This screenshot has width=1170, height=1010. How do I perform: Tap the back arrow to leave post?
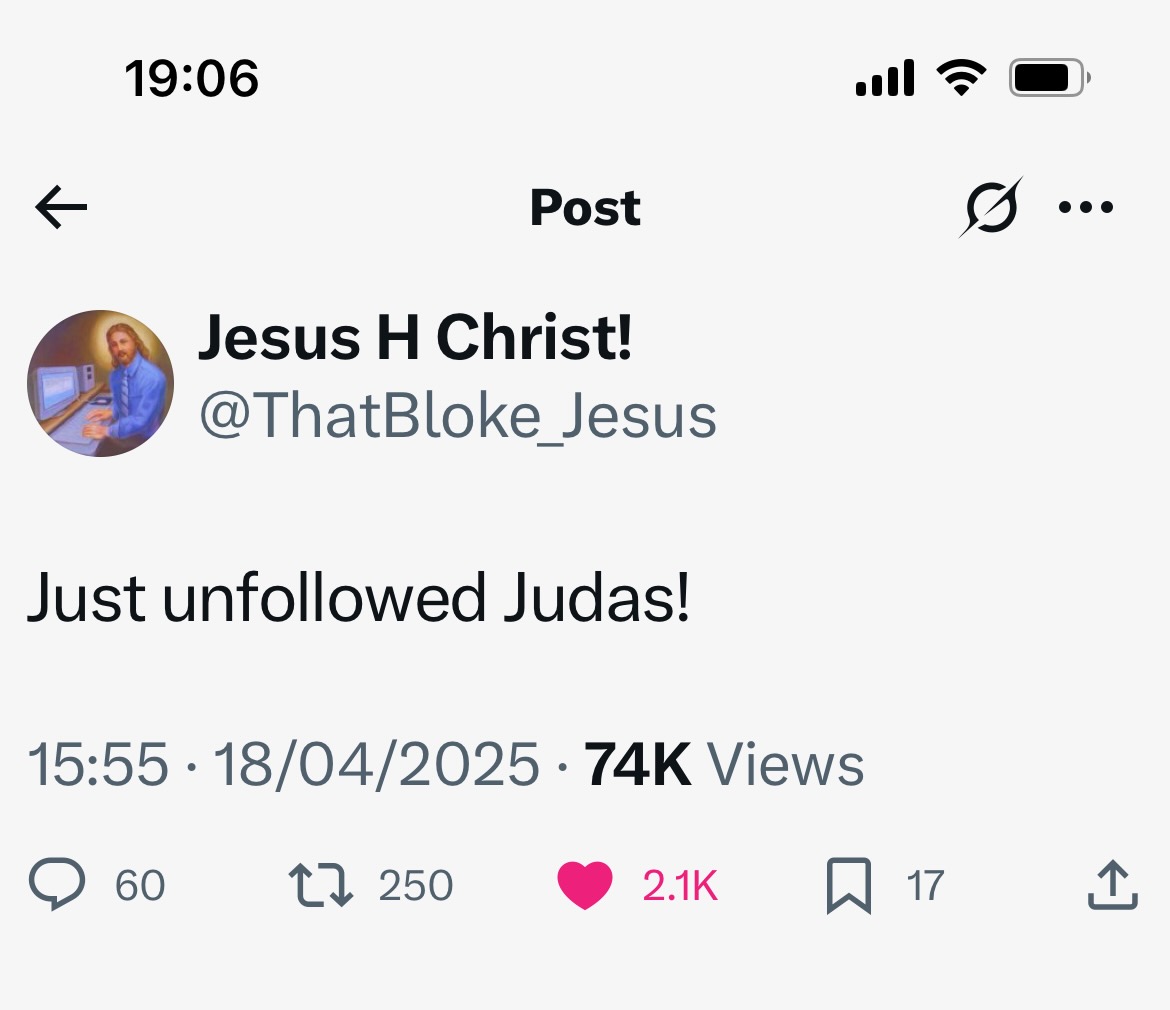(x=61, y=208)
